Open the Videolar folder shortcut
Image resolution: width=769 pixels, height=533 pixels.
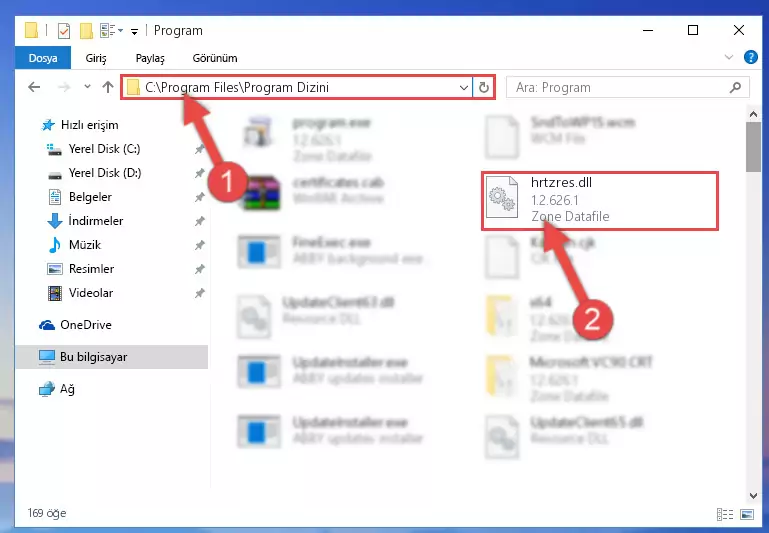point(91,293)
